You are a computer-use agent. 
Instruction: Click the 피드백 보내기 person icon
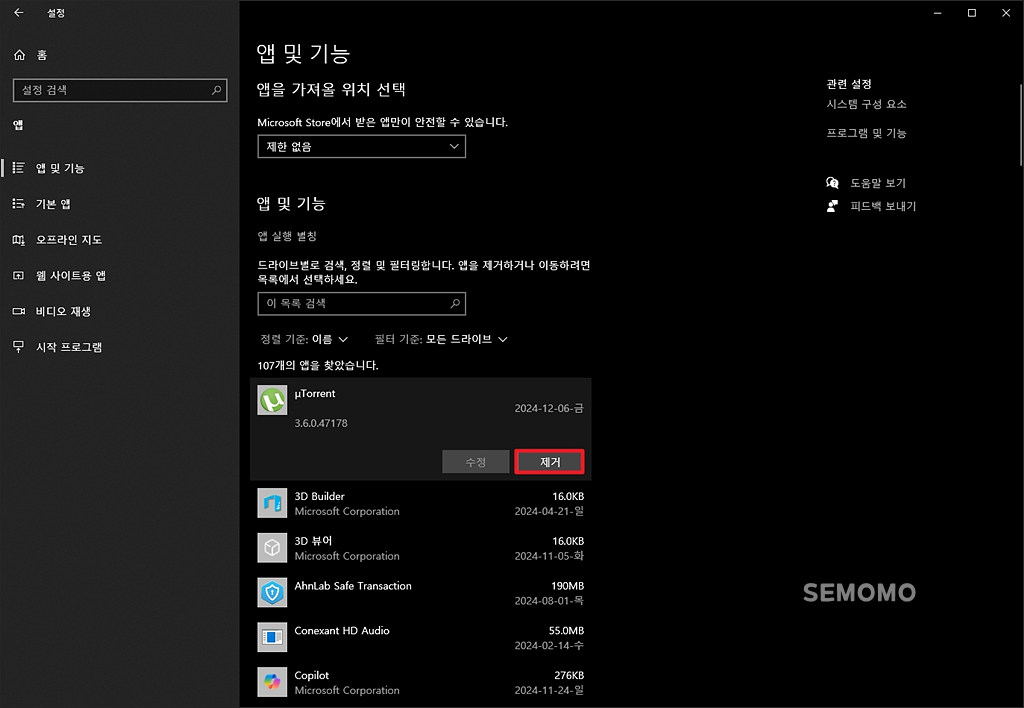833,206
